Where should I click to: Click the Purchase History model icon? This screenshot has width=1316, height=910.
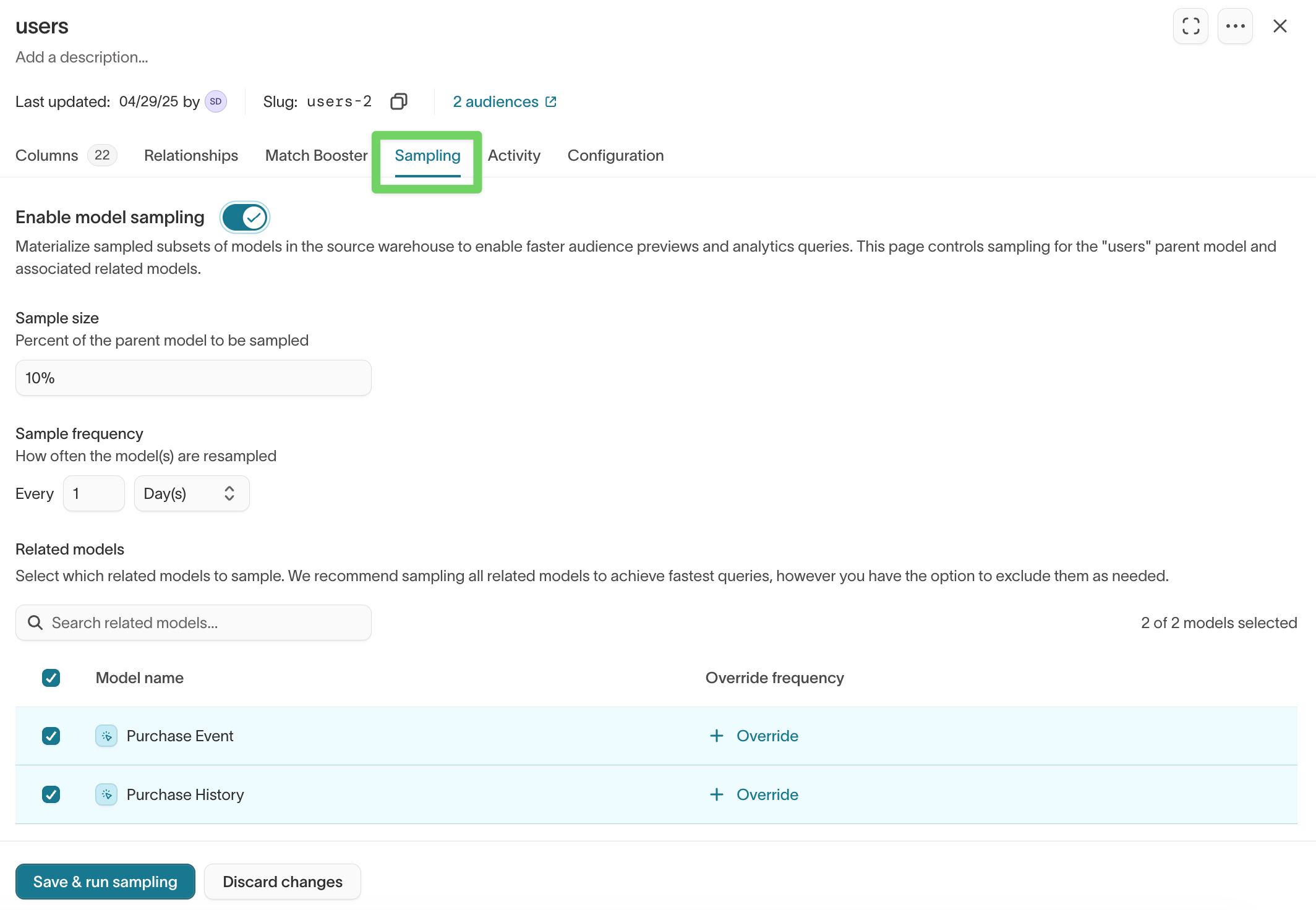click(x=106, y=794)
